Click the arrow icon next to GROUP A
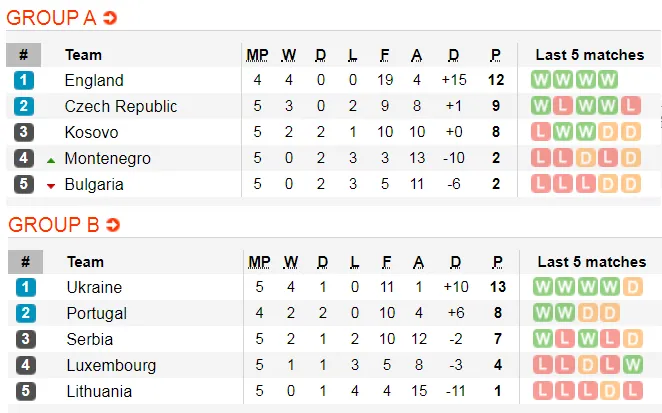The width and height of the screenshot is (662, 413). pos(110,18)
